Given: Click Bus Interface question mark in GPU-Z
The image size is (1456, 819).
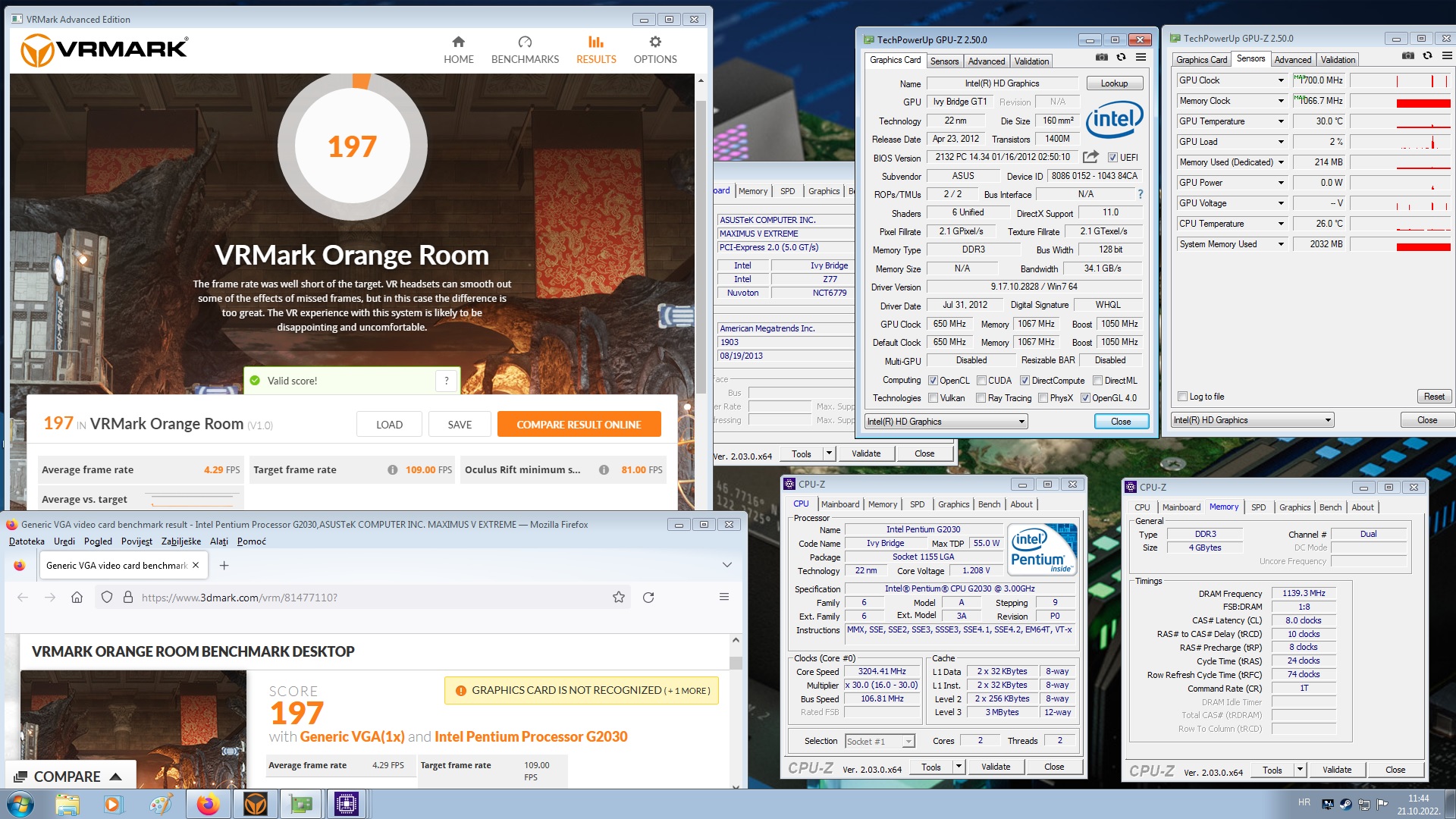Looking at the screenshot, I should (1140, 194).
